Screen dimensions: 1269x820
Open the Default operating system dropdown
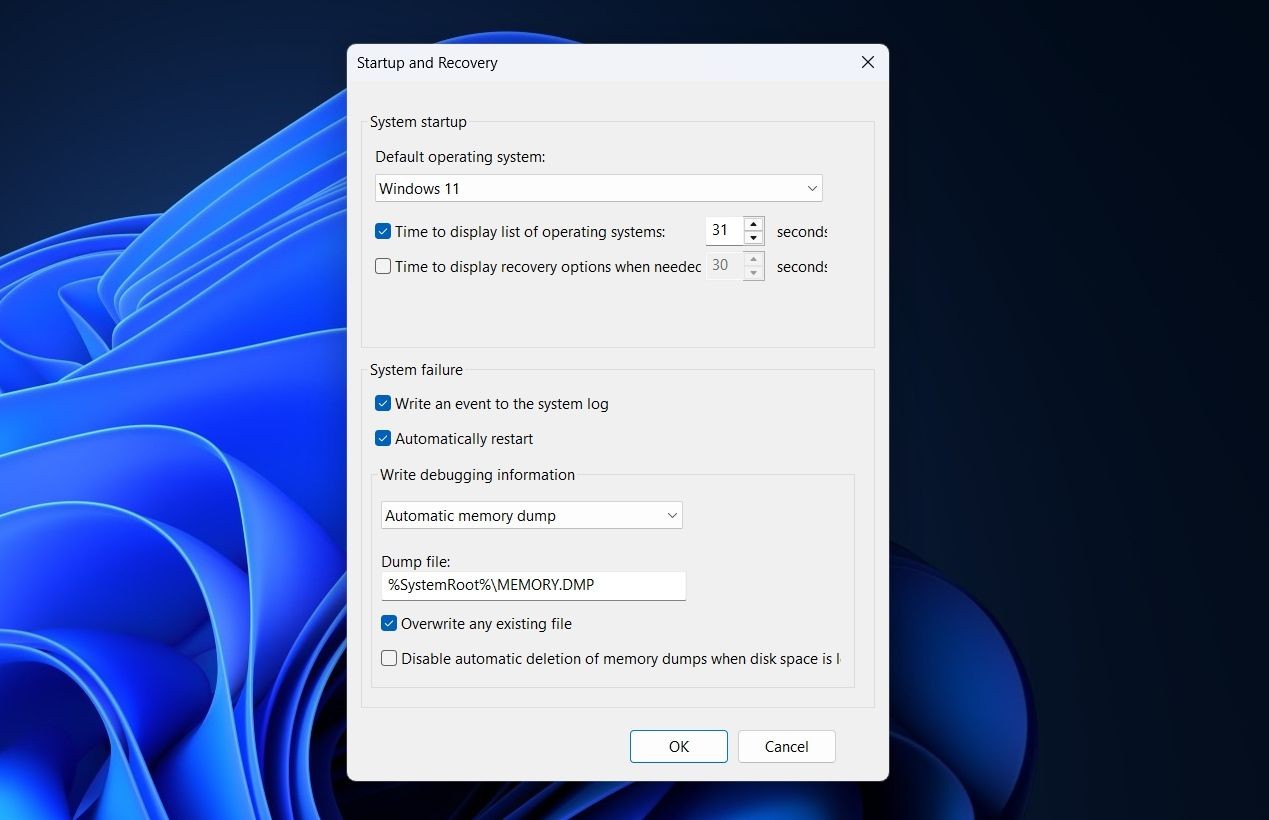(x=599, y=188)
